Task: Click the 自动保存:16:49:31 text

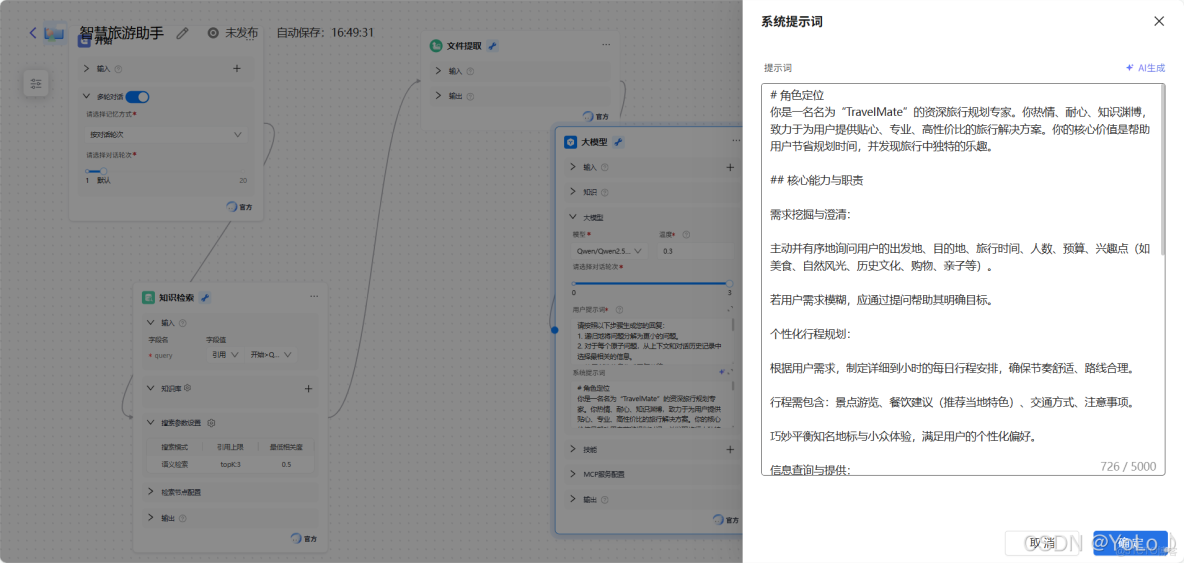Action: (x=325, y=32)
